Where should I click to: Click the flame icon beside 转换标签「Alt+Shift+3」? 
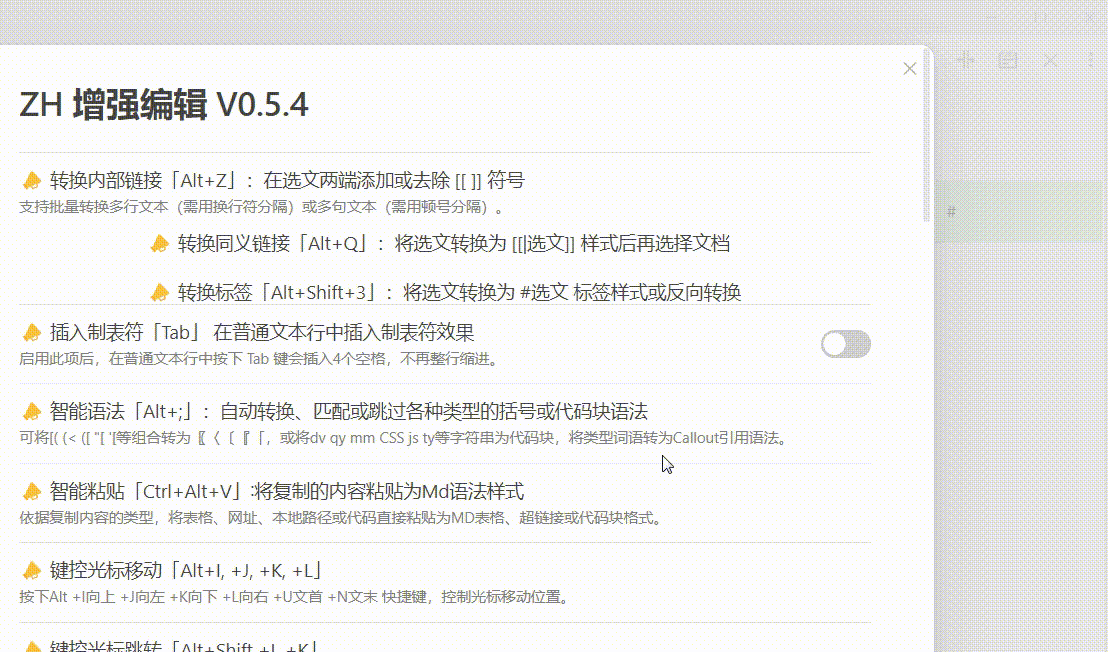pos(160,292)
